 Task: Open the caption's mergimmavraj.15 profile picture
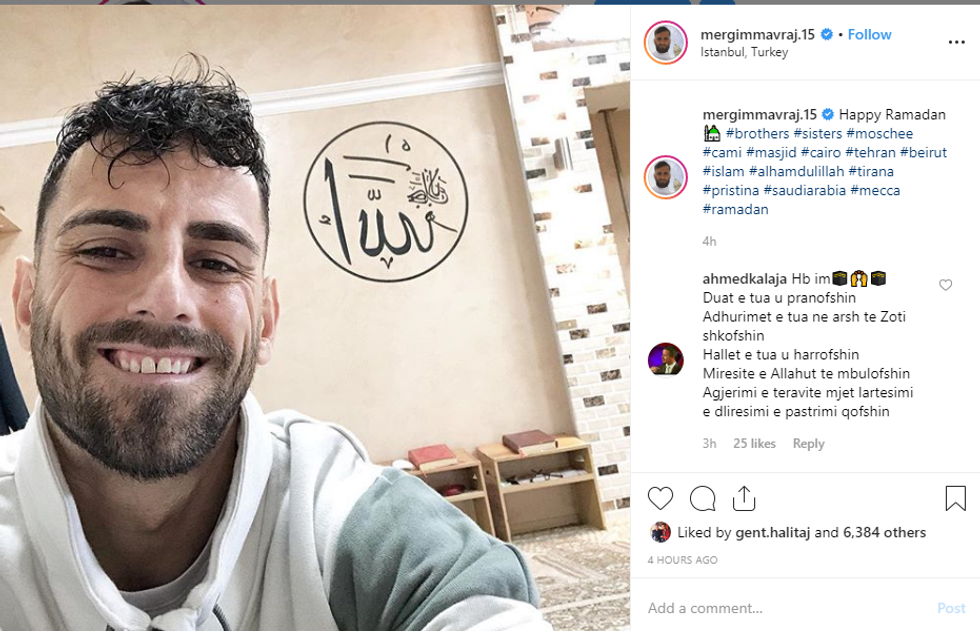click(666, 177)
